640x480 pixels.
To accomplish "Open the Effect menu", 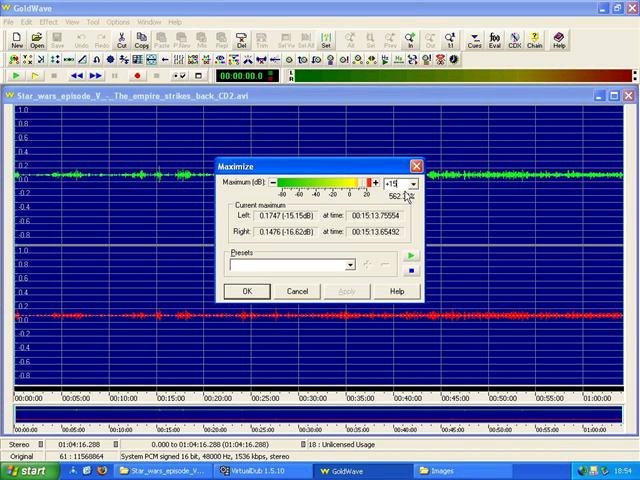I will (49, 22).
